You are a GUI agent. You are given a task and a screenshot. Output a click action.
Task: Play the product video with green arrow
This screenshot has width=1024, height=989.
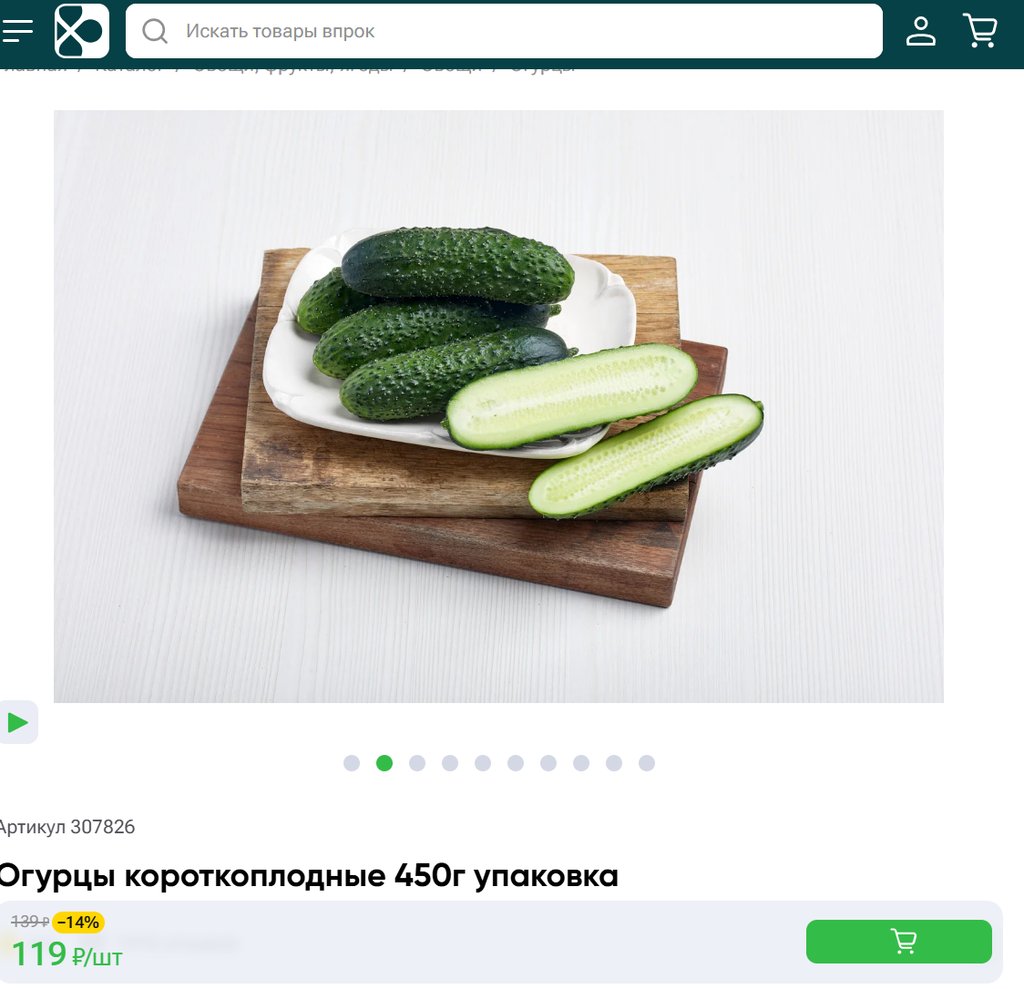(x=18, y=722)
